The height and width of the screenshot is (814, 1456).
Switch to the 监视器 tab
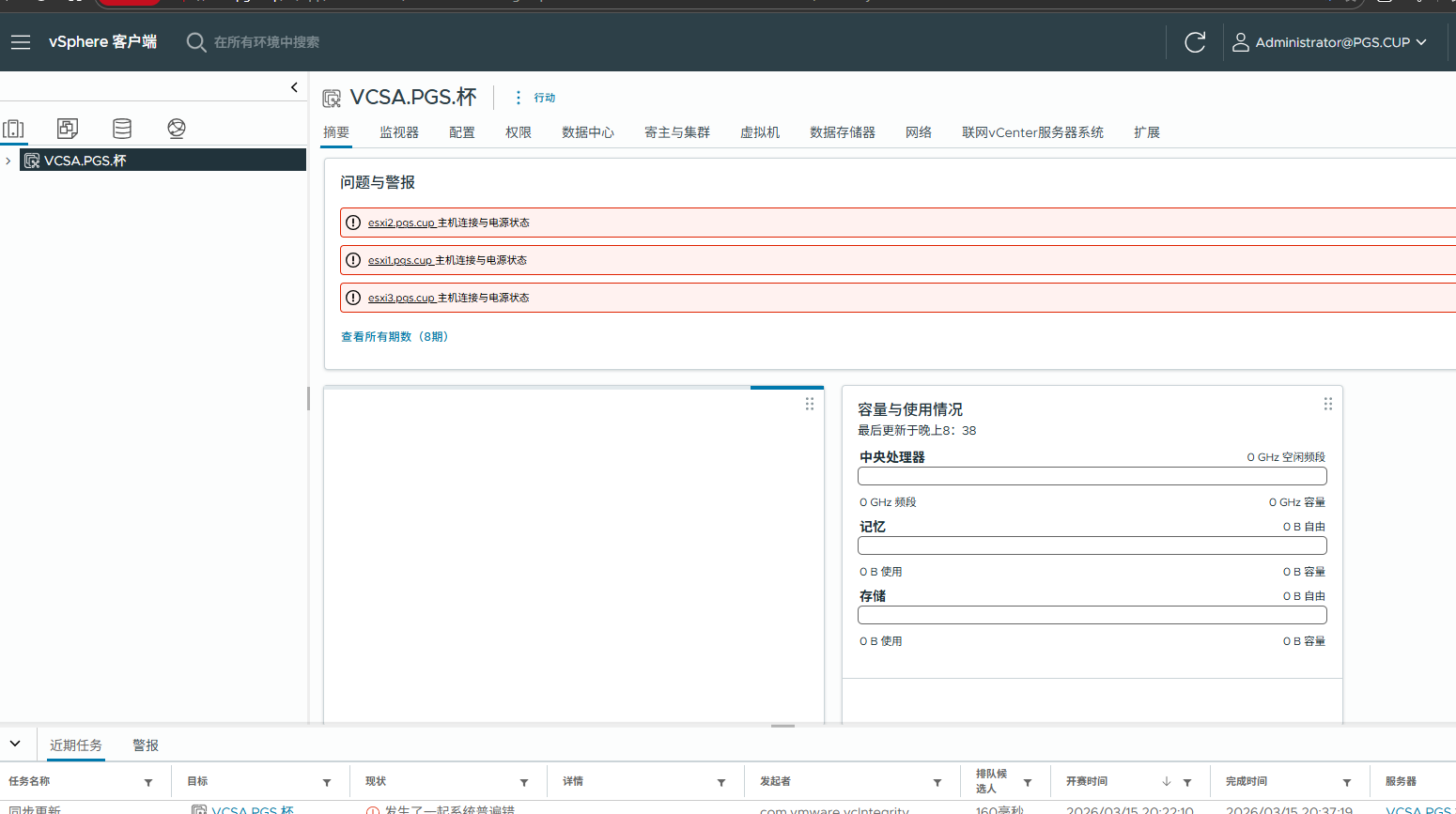coord(399,132)
